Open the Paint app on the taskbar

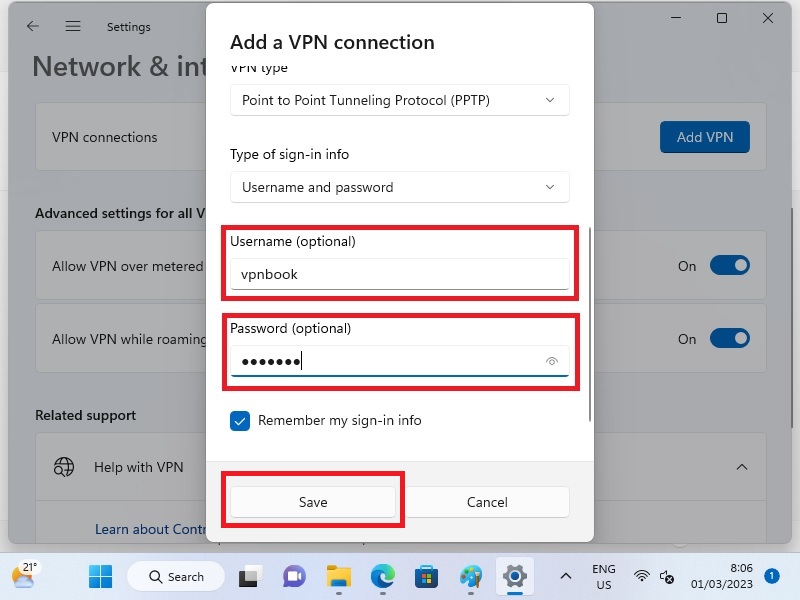coord(471,576)
